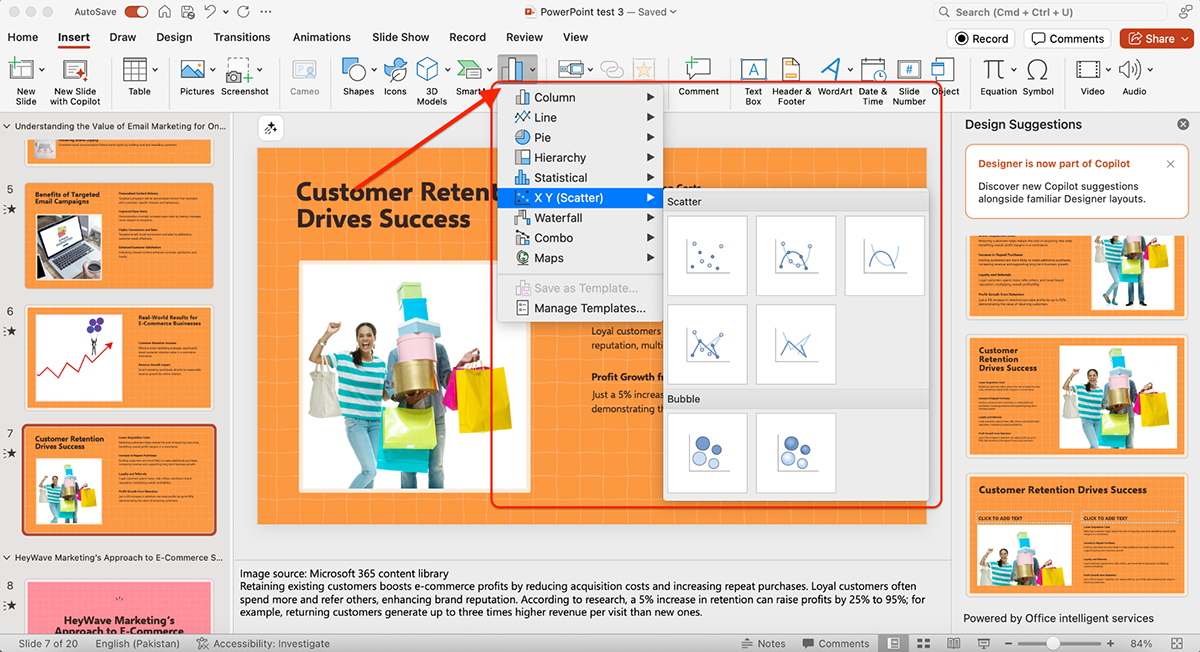Open the 3D Models tool
1200x652 pixels.
pyautogui.click(x=431, y=74)
